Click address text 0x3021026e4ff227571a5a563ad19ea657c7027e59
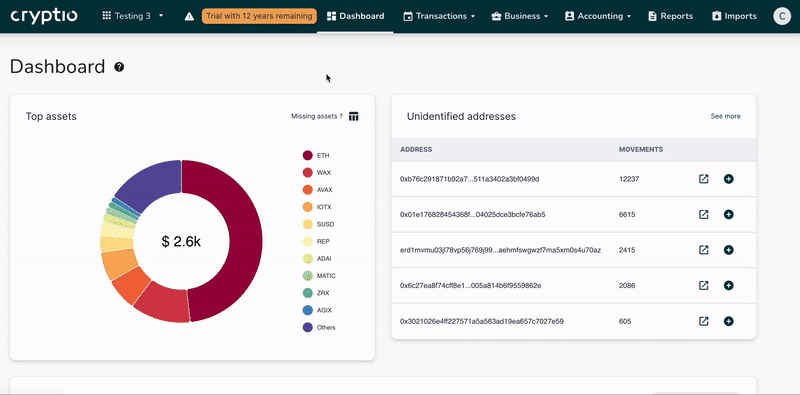 point(482,321)
